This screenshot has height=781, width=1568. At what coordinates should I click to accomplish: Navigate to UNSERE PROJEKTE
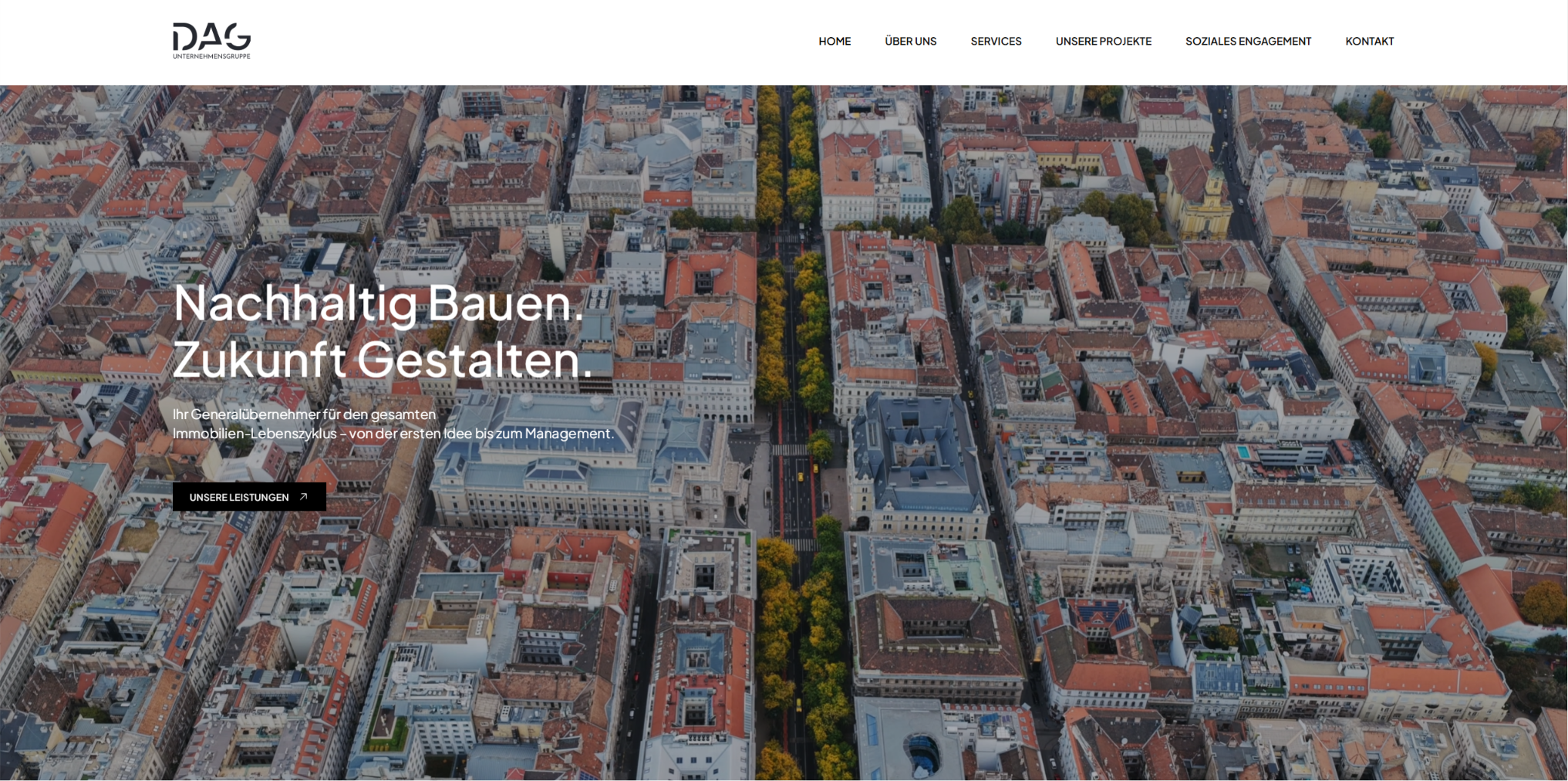click(x=1103, y=41)
